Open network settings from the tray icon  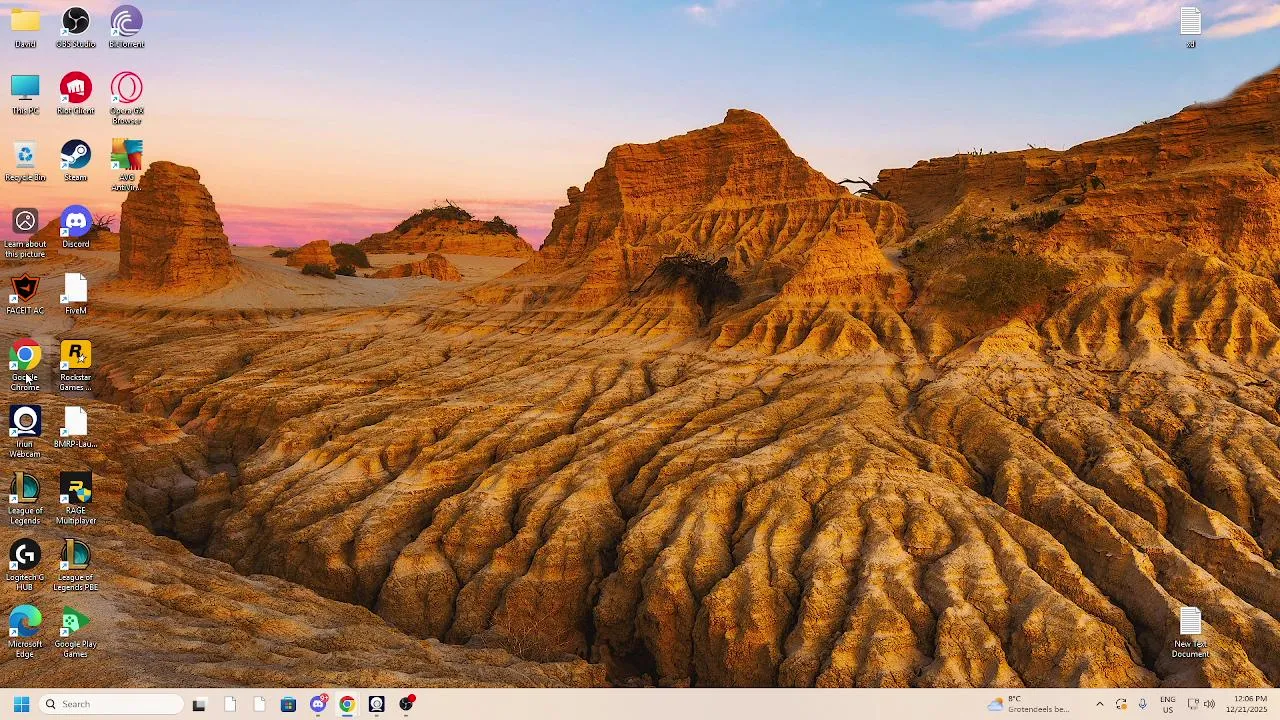1193,704
